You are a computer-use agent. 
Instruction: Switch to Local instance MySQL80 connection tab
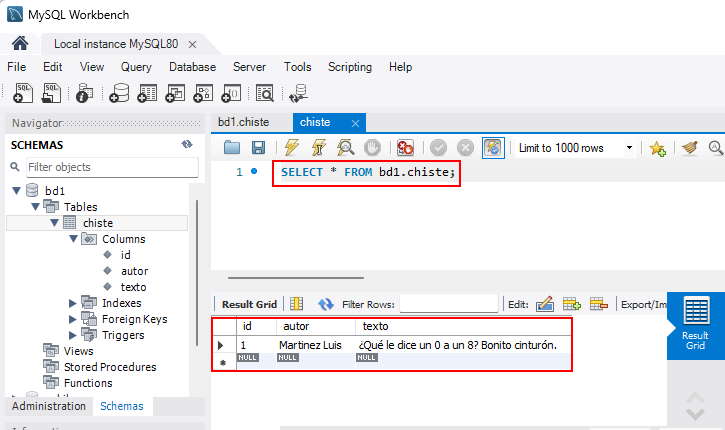(116, 44)
